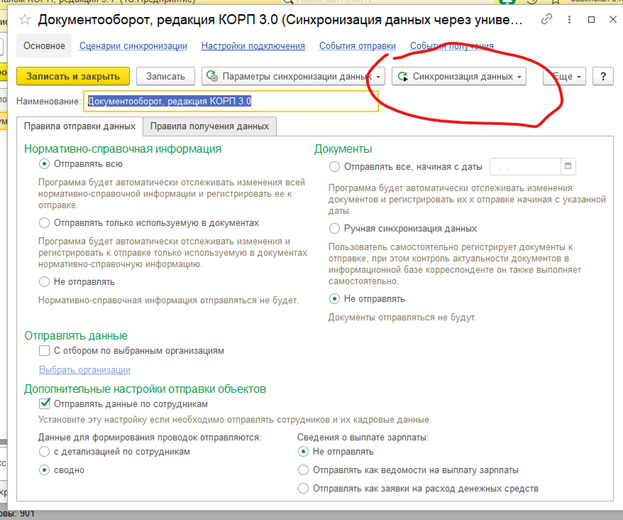Click label Сведения о выплате зарплаты

click(x=363, y=437)
